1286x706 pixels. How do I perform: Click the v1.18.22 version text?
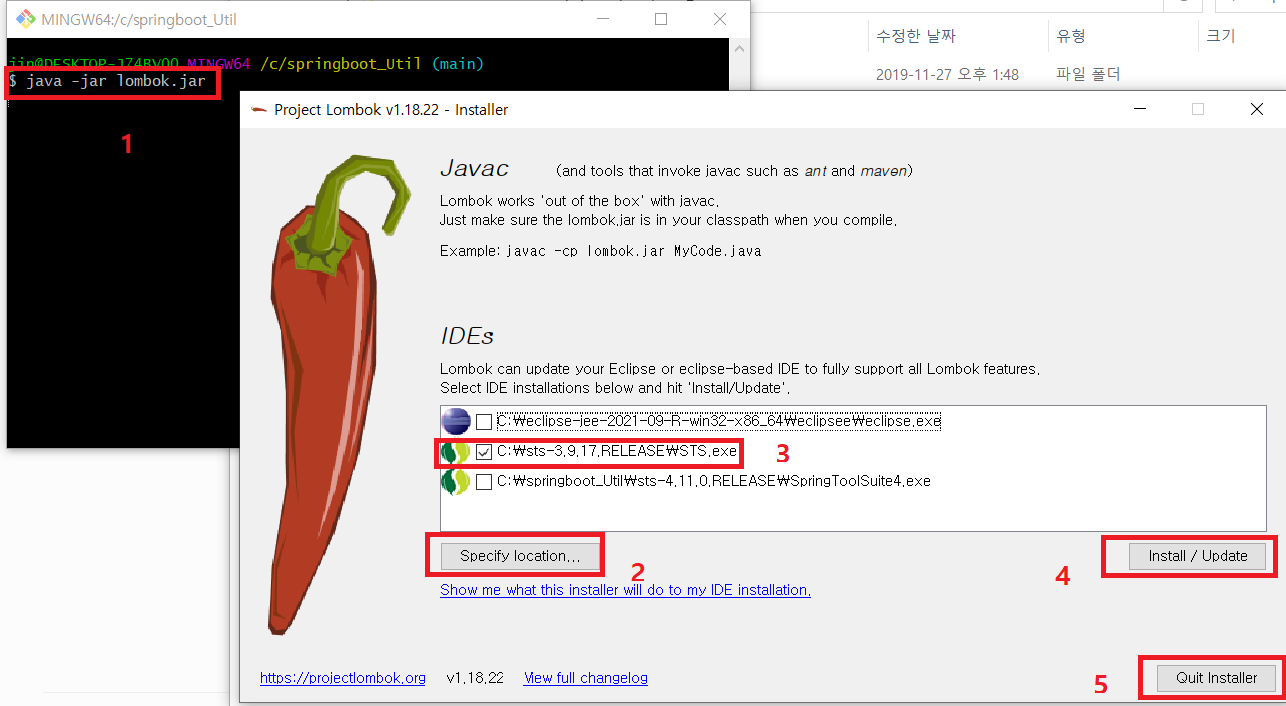(475, 678)
